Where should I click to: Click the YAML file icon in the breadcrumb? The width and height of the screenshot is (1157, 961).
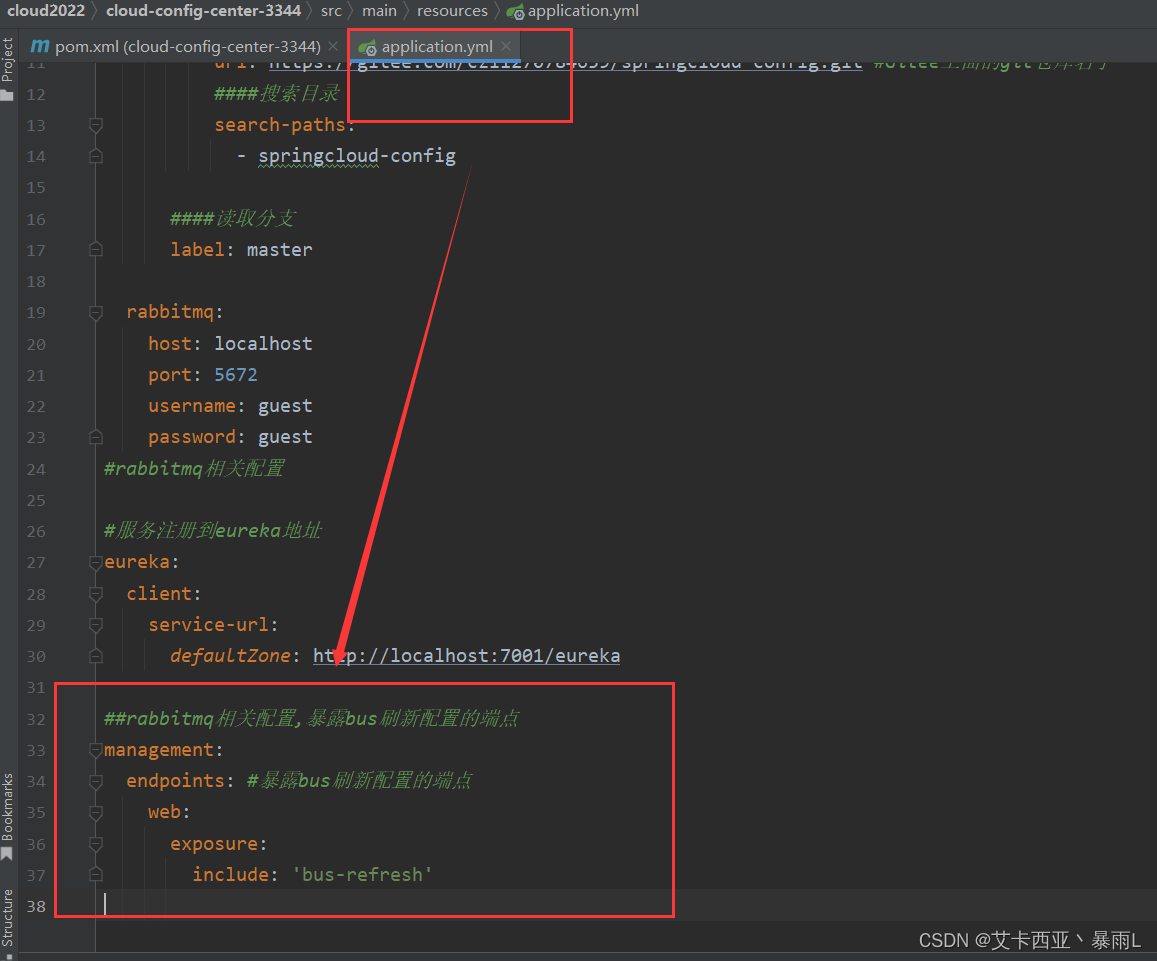coord(515,12)
